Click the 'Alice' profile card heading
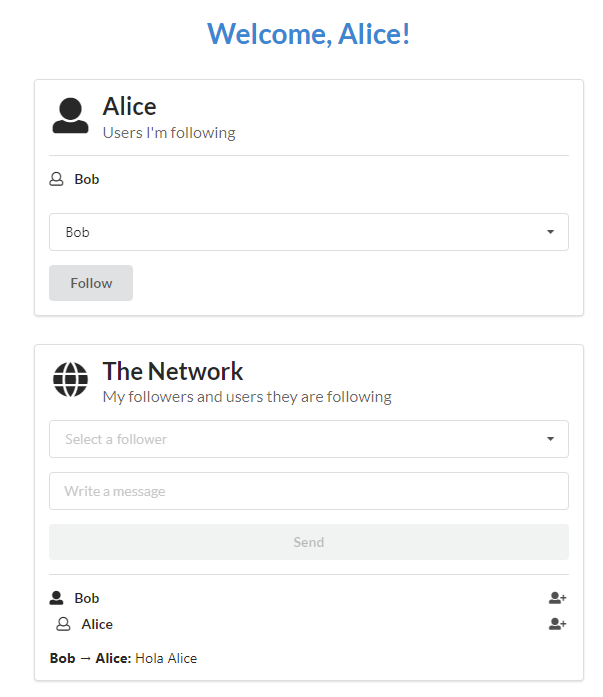 pos(130,106)
